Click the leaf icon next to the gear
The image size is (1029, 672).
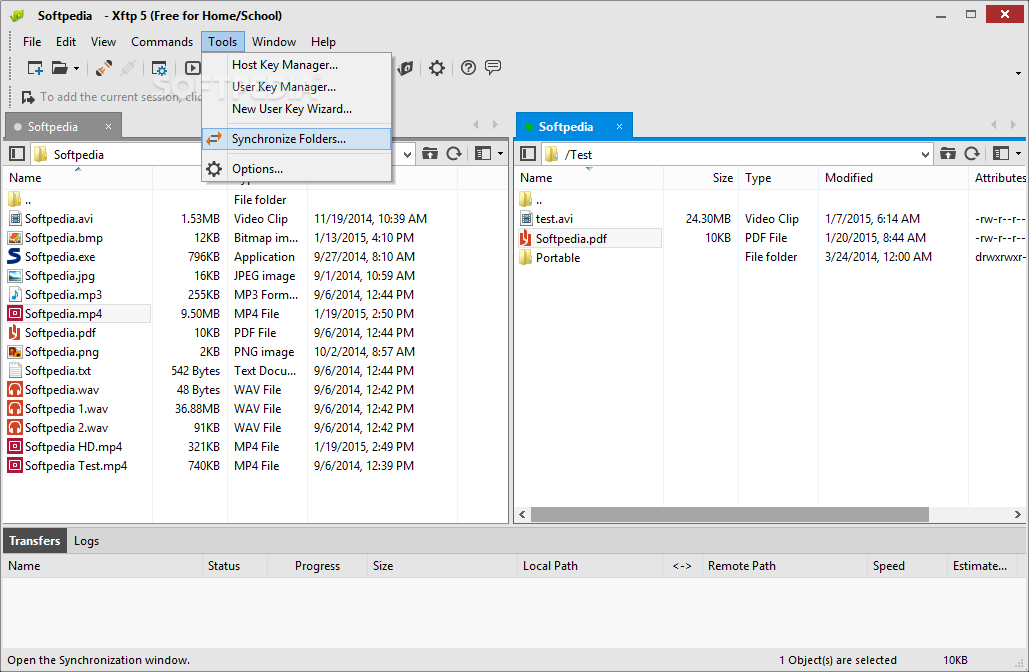[x=406, y=68]
